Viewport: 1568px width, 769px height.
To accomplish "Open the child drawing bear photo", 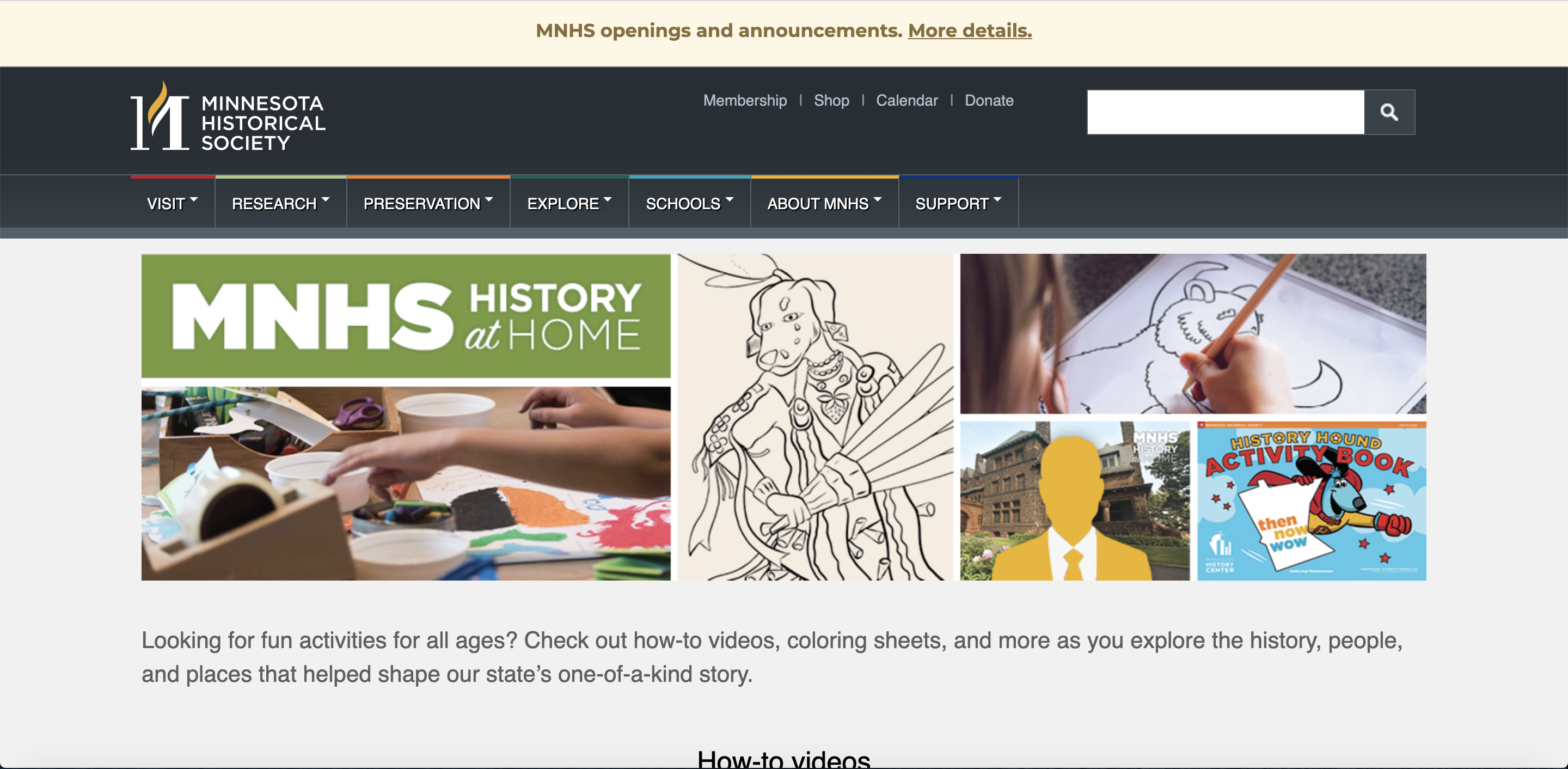I will tap(1193, 334).
